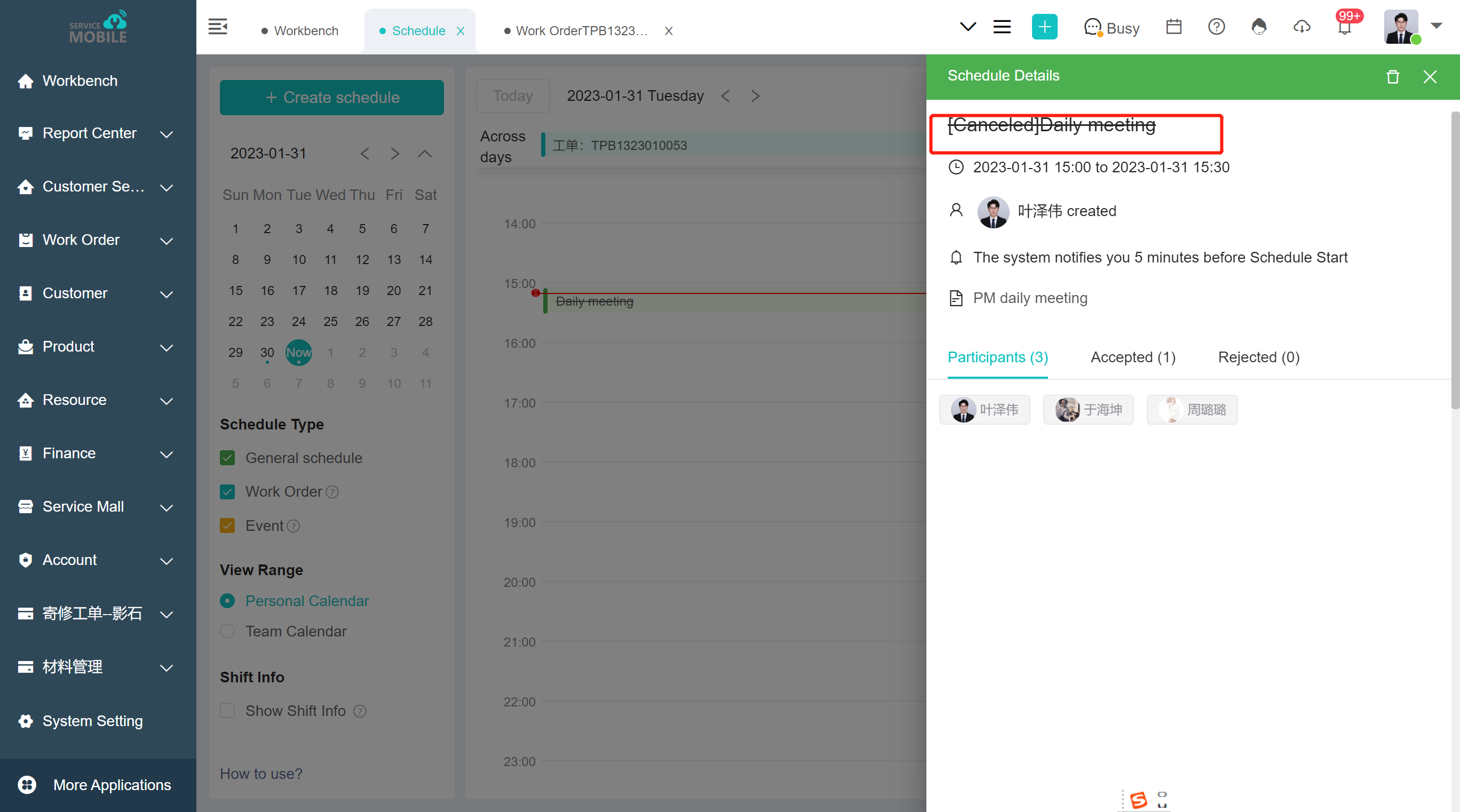Open the user profile dropdown arrow

pyautogui.click(x=1435, y=26)
